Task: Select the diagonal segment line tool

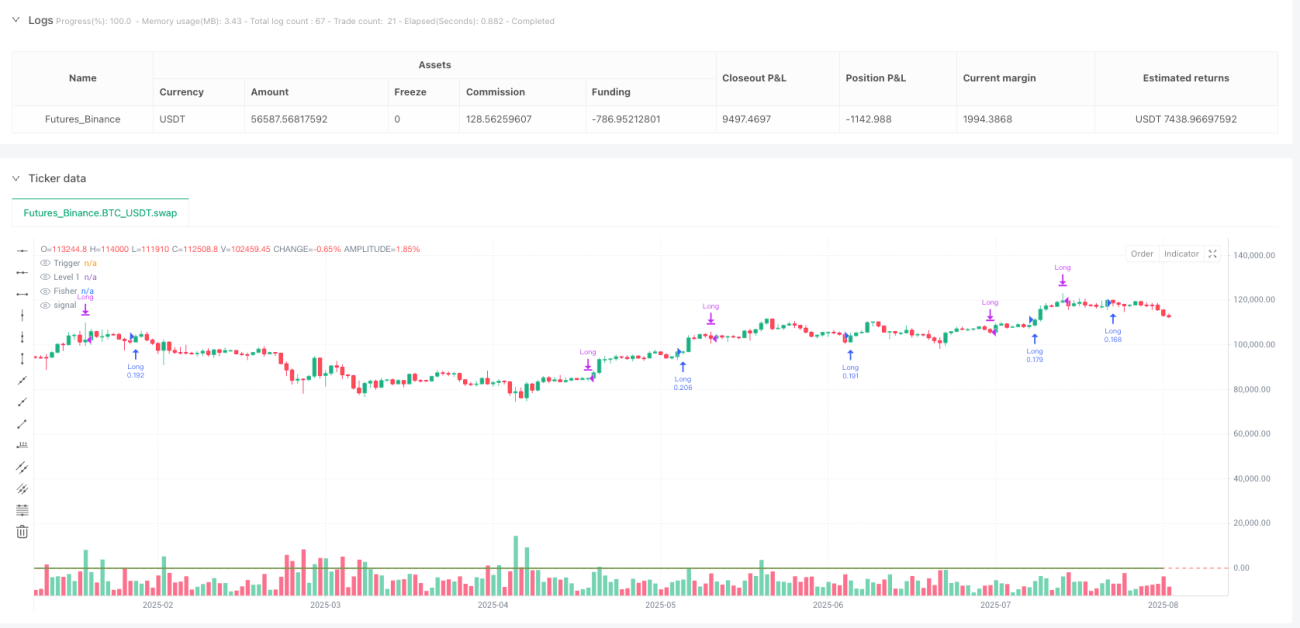Action: (x=22, y=424)
